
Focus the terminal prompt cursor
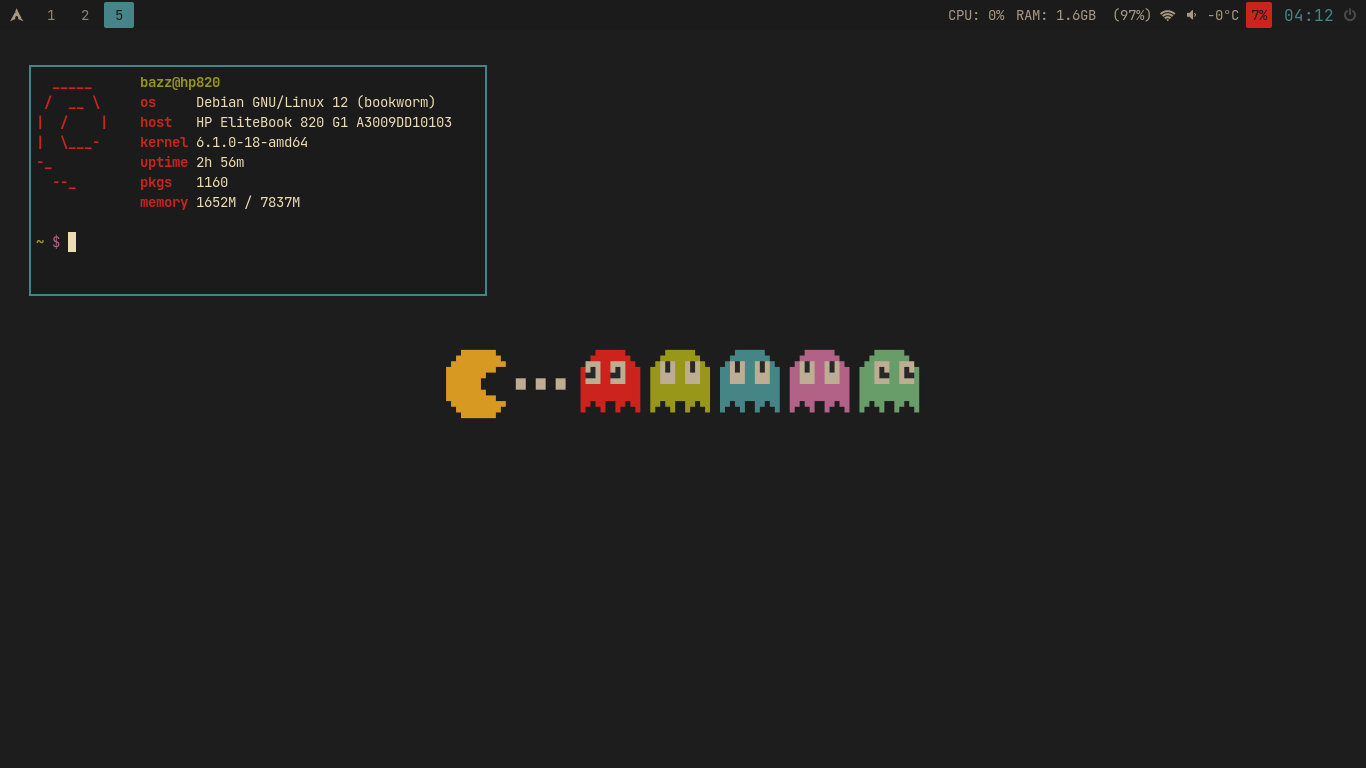[72, 242]
